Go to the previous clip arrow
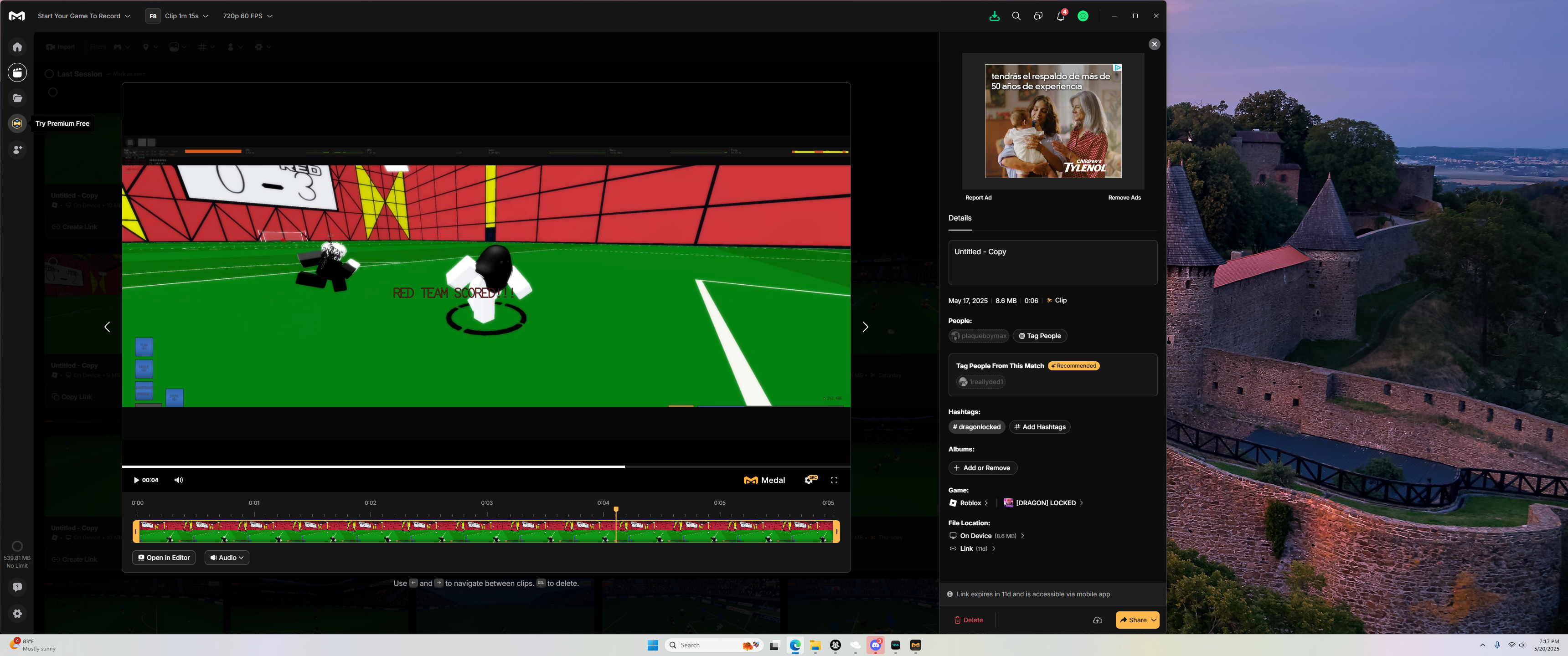This screenshot has width=1568, height=656. 107,328
